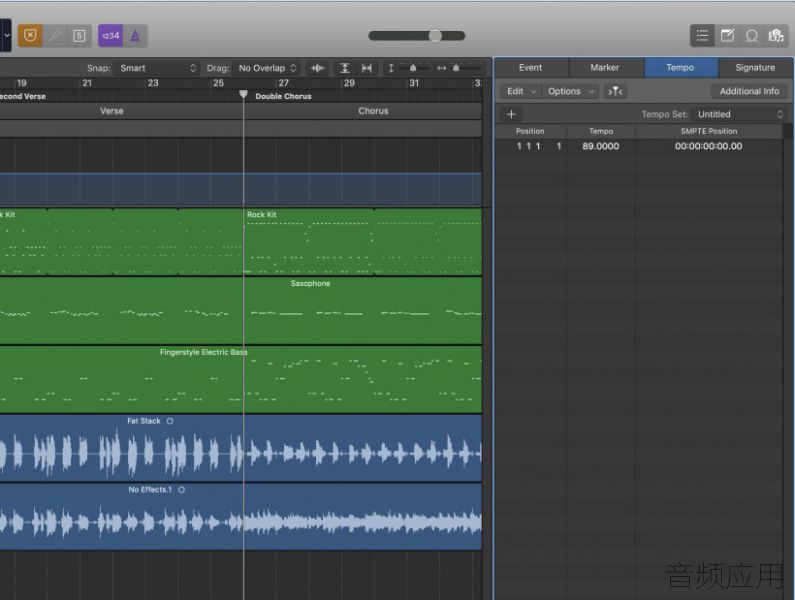This screenshot has height=600, width=795.
Task: Select the Tempo tab
Action: (680, 67)
